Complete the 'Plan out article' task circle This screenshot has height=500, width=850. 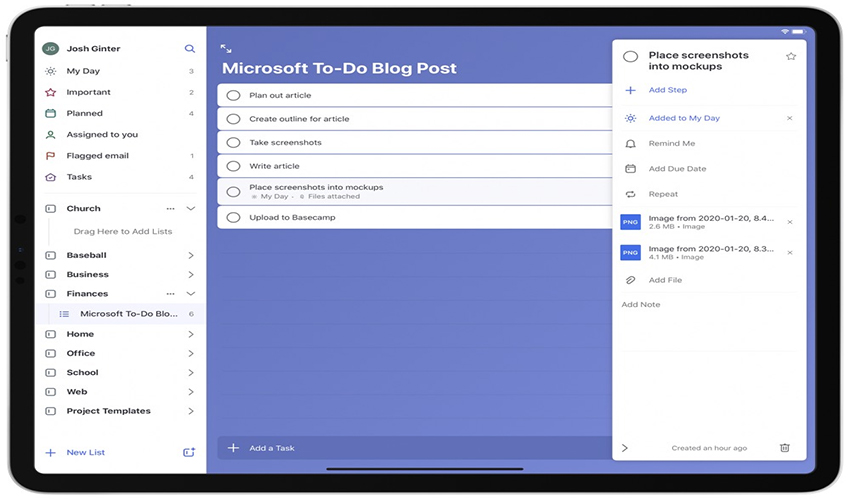coord(233,95)
